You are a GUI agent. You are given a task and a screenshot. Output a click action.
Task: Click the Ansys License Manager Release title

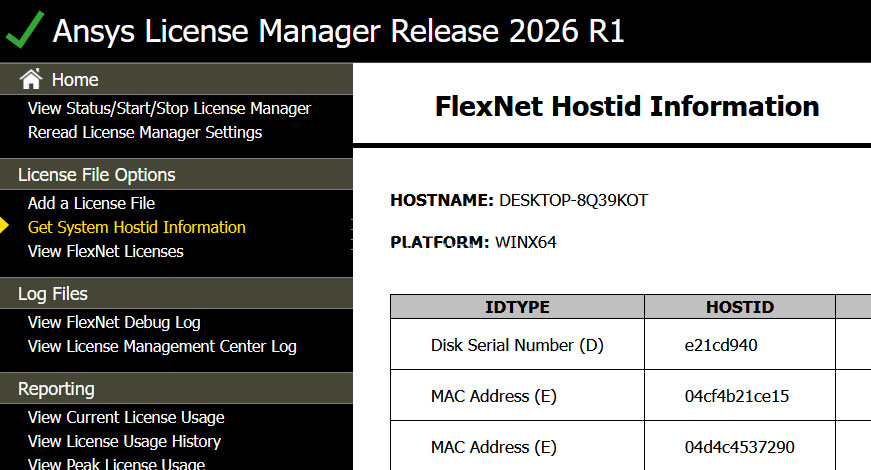tap(338, 31)
